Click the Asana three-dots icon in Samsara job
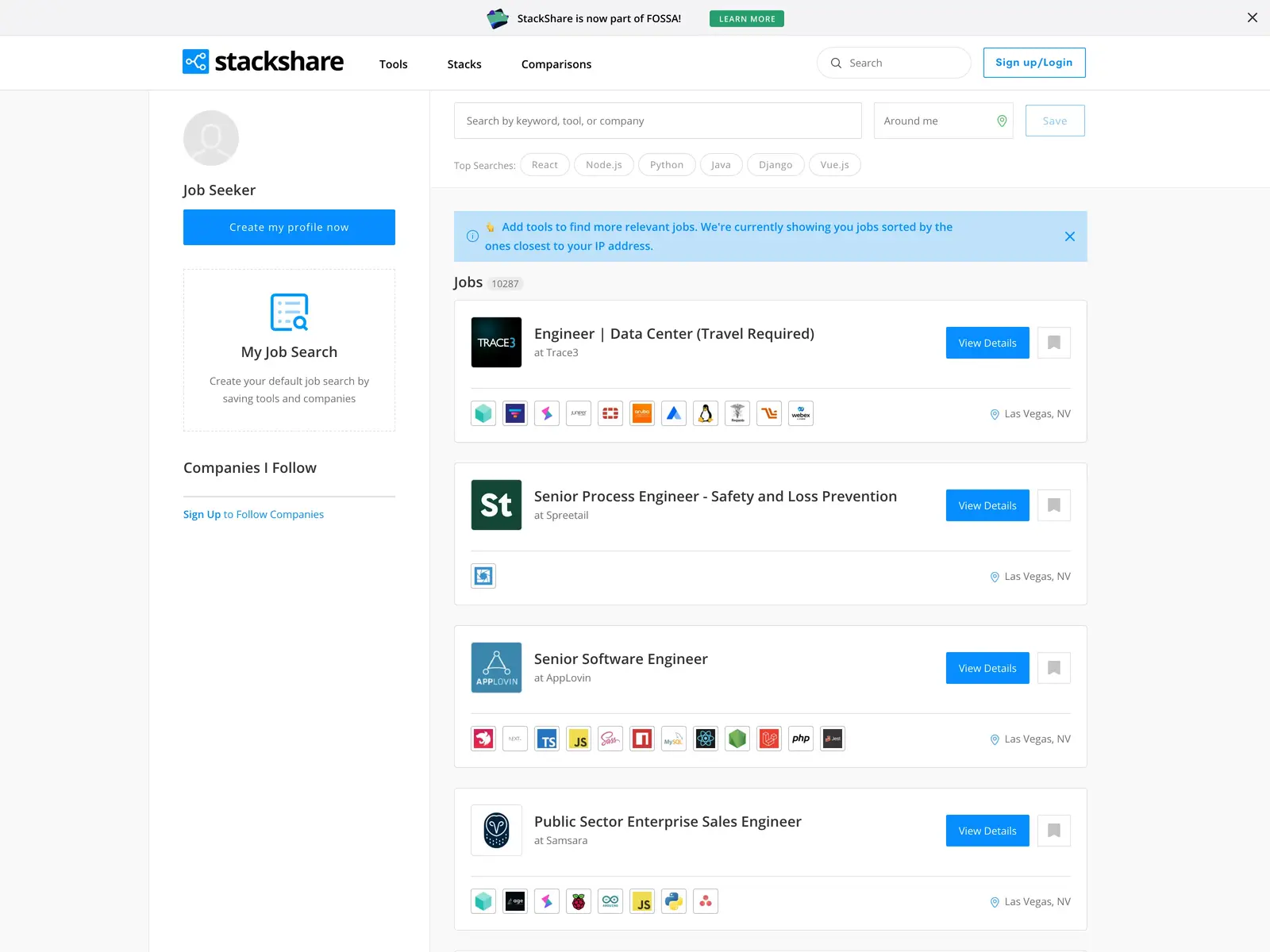 coord(706,901)
